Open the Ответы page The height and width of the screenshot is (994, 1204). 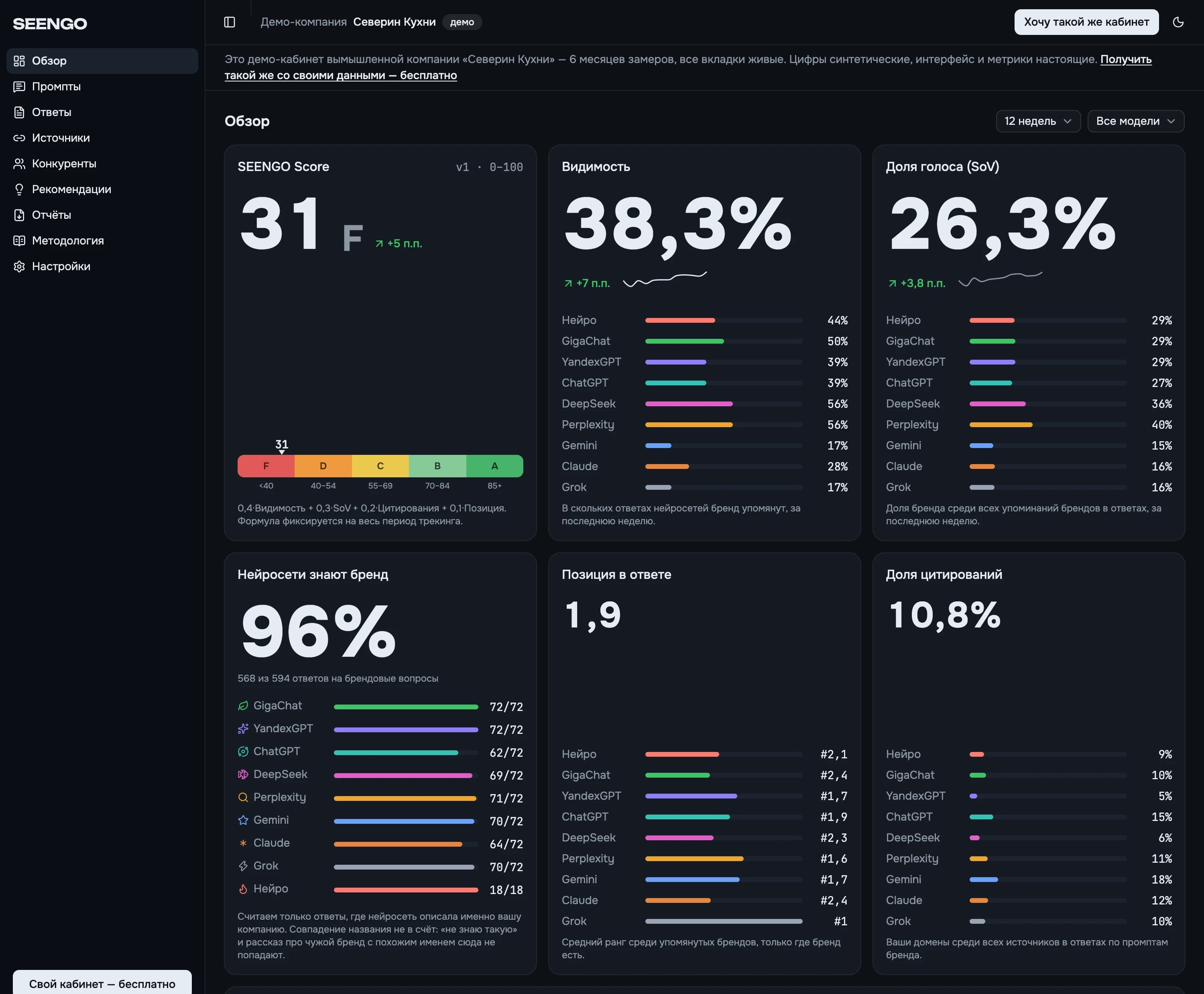pos(102,112)
